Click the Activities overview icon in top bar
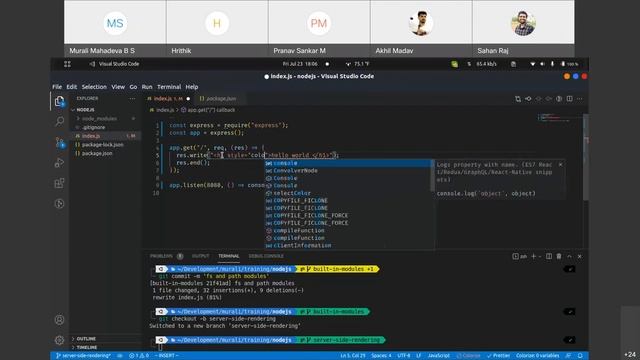Screen dimensions: 640x360 tap(67, 64)
